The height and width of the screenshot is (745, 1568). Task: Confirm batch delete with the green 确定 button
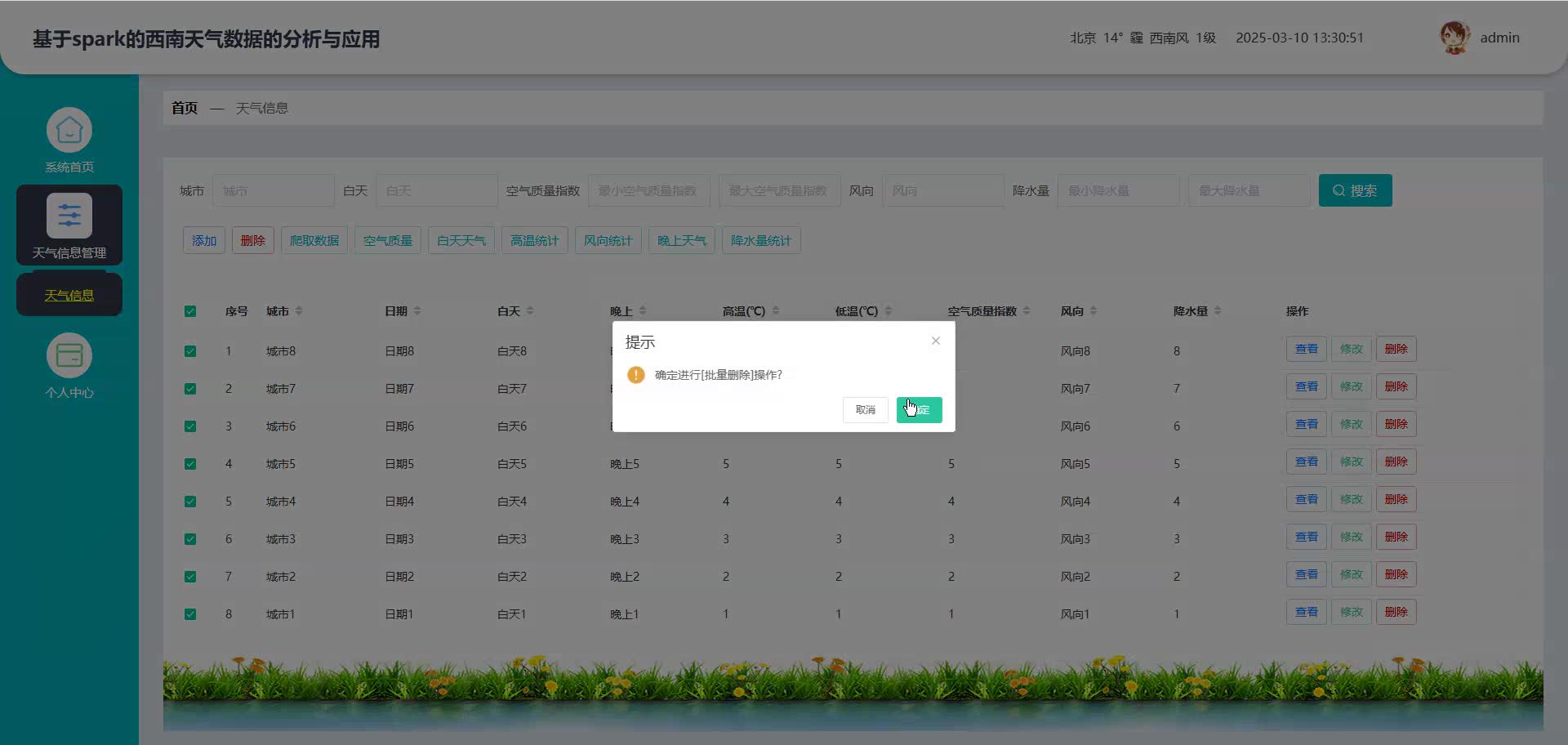[x=919, y=410]
